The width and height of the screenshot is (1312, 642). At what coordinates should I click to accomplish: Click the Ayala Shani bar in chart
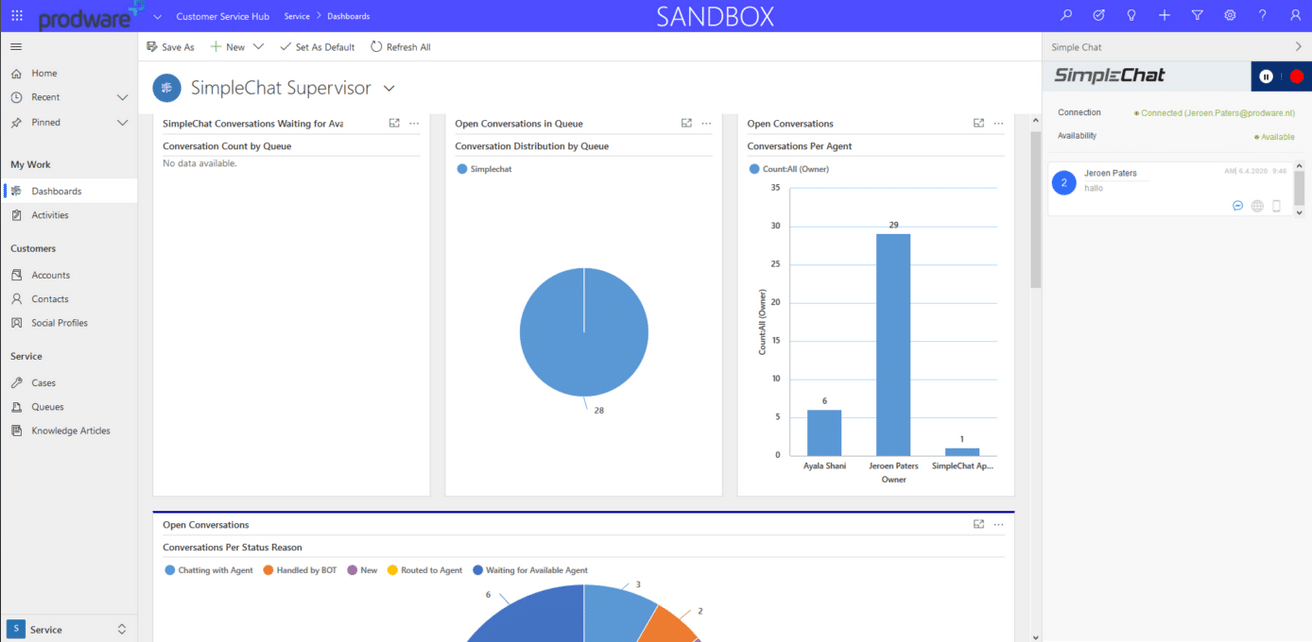[824, 433]
